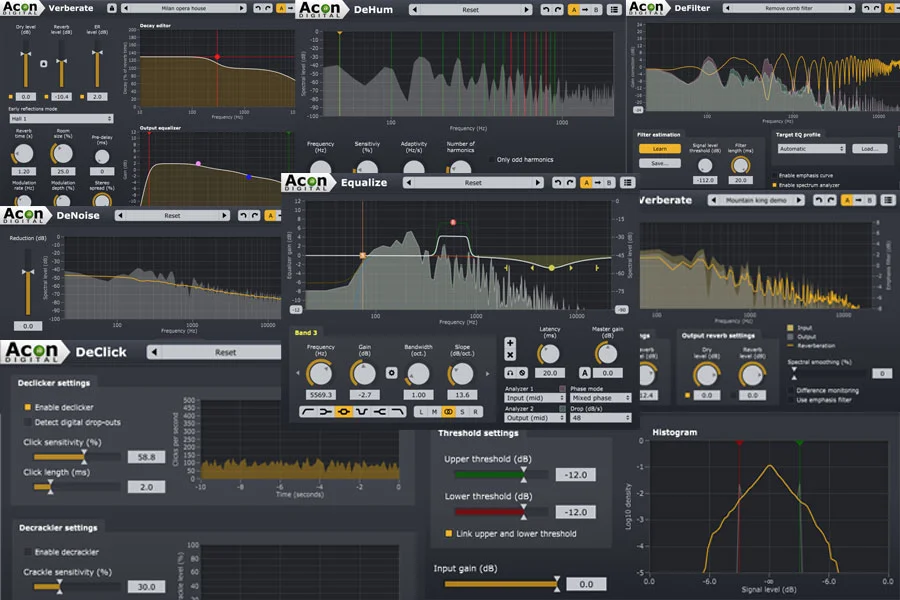
Task: Check Only odd harmonics in DeHum
Action: (x=491, y=160)
